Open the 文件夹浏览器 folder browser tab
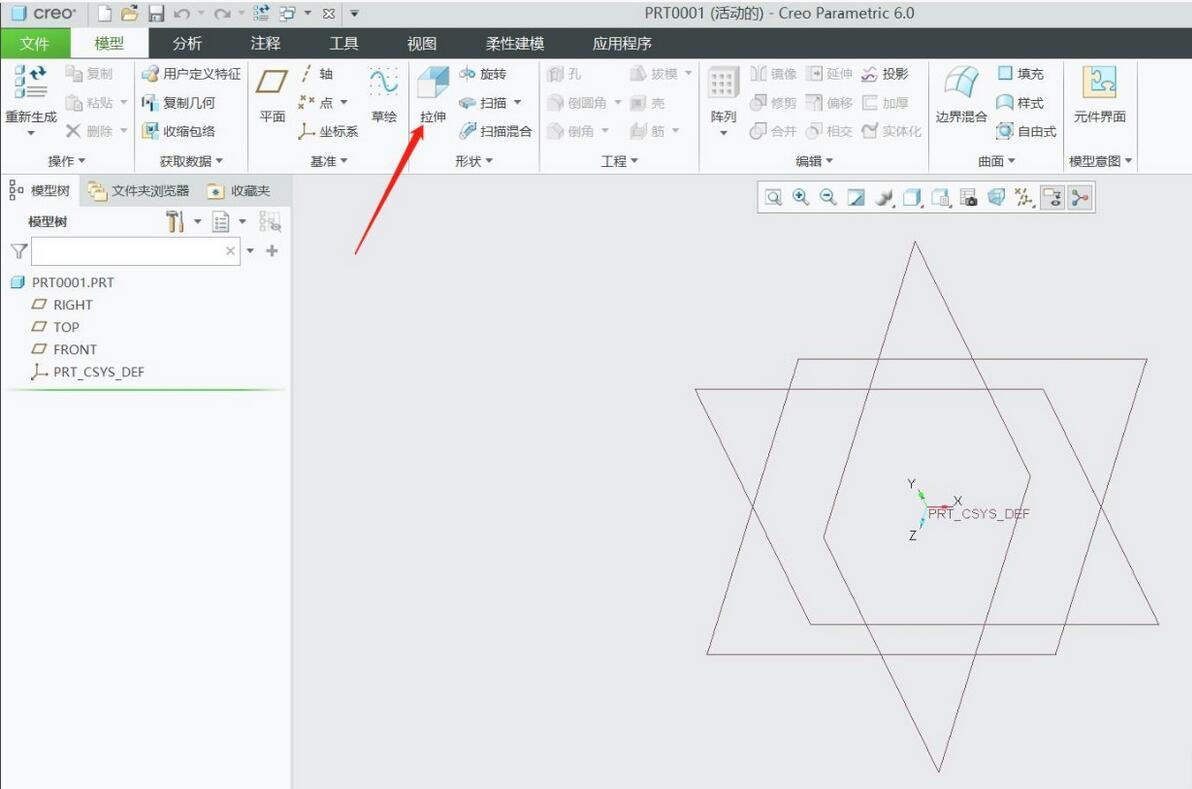This screenshot has width=1192, height=789. coord(138,191)
